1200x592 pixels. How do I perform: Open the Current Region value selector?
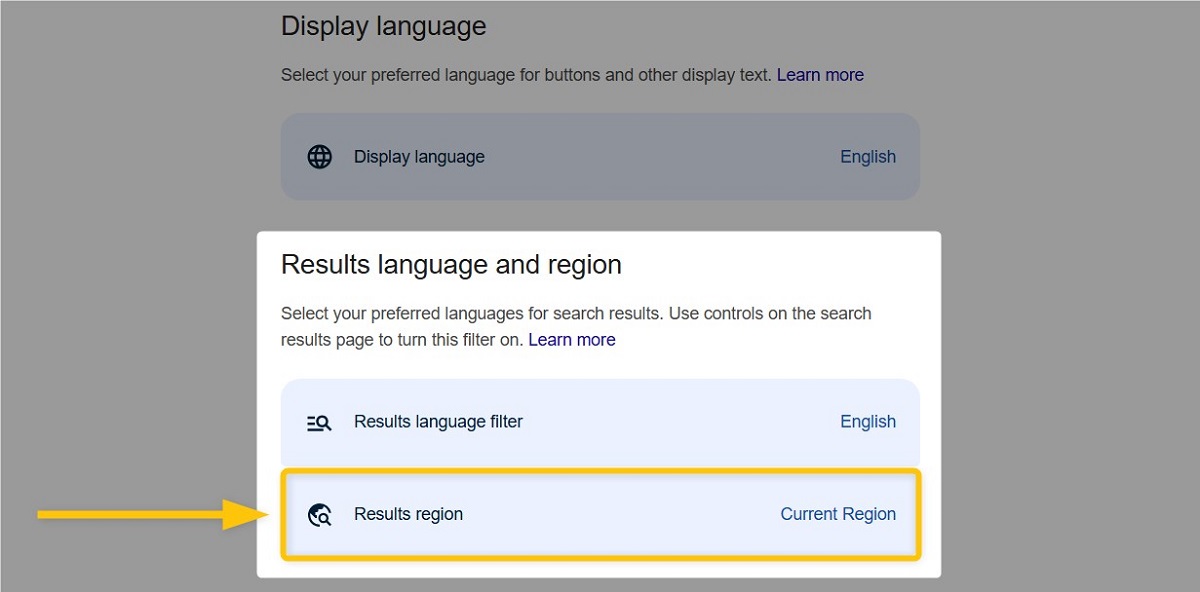[838, 515]
